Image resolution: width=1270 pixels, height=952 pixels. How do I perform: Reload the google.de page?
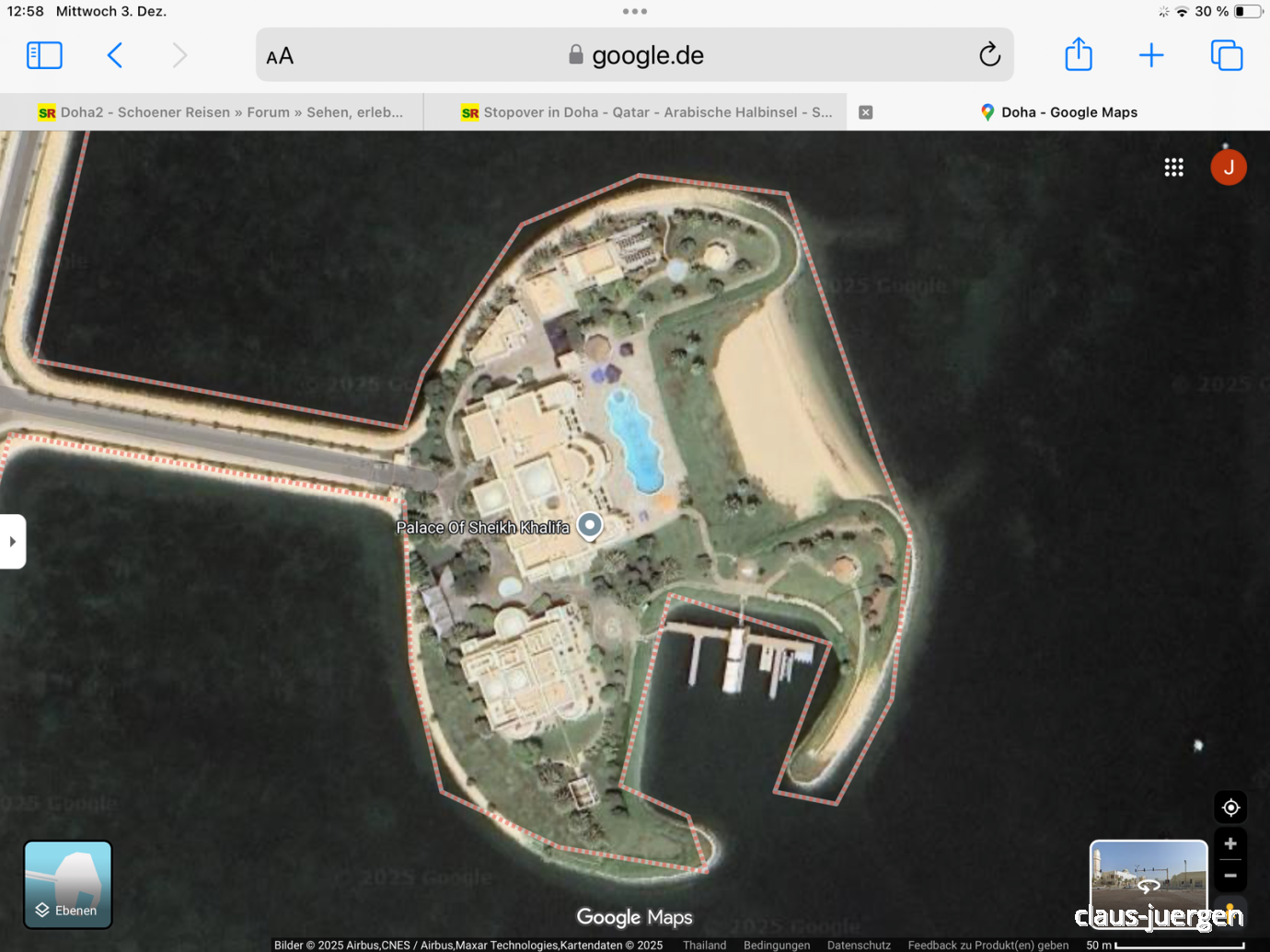(x=989, y=55)
